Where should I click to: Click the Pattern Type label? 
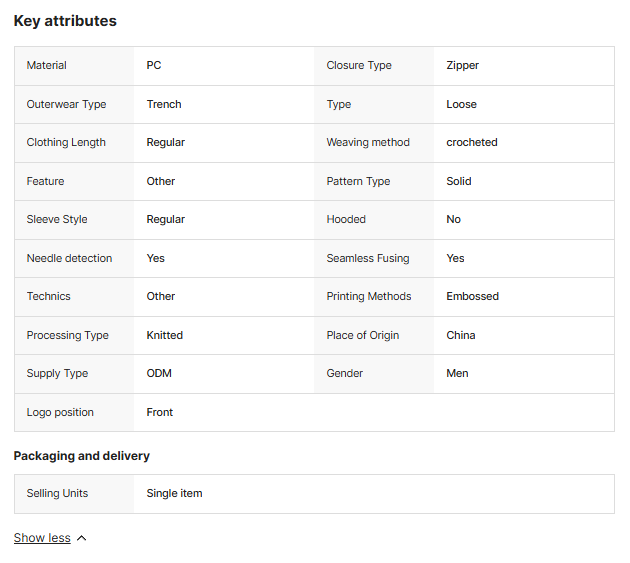click(x=358, y=181)
